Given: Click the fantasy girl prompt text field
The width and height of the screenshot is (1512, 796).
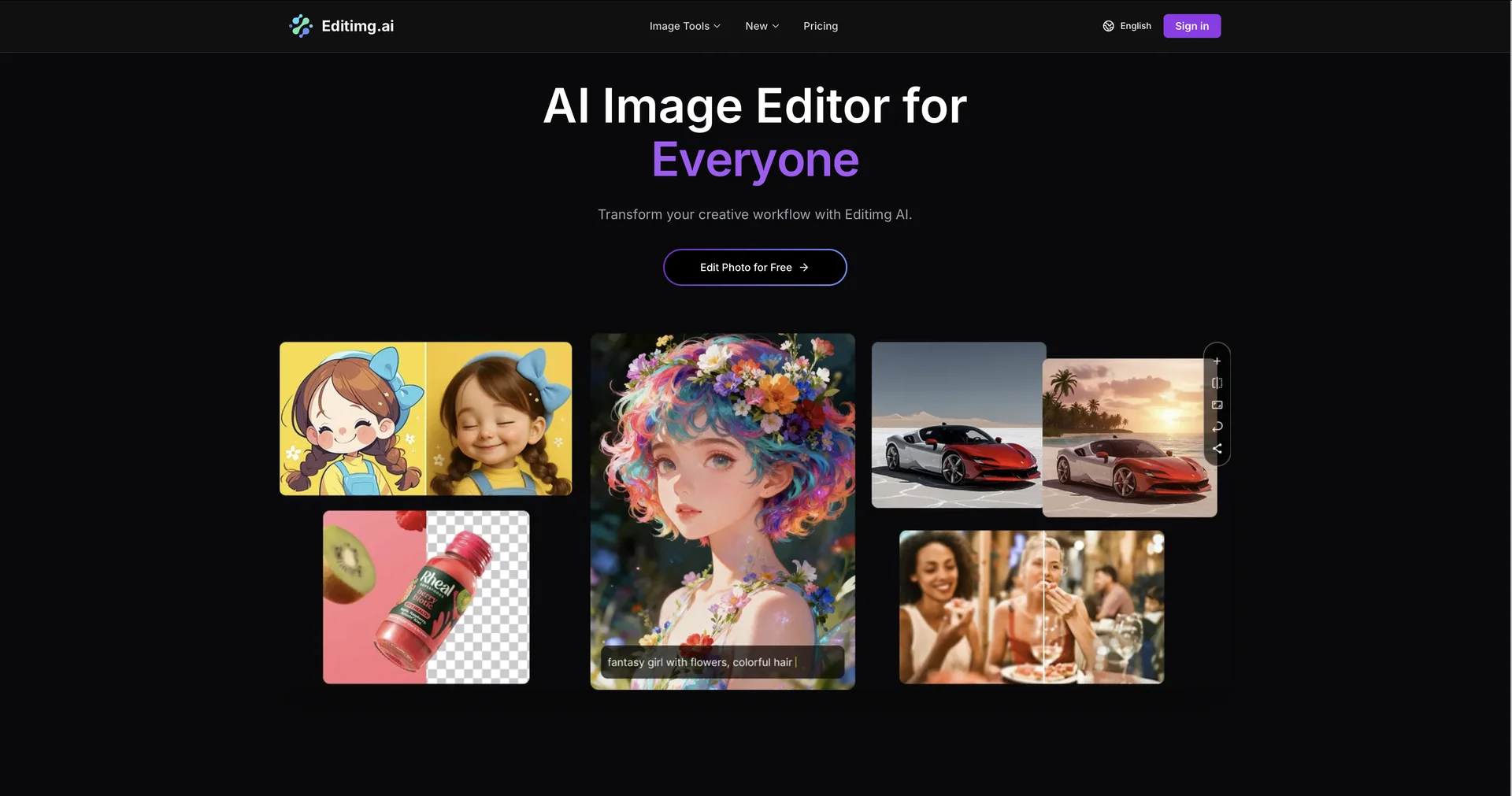Looking at the screenshot, I should pos(722,662).
